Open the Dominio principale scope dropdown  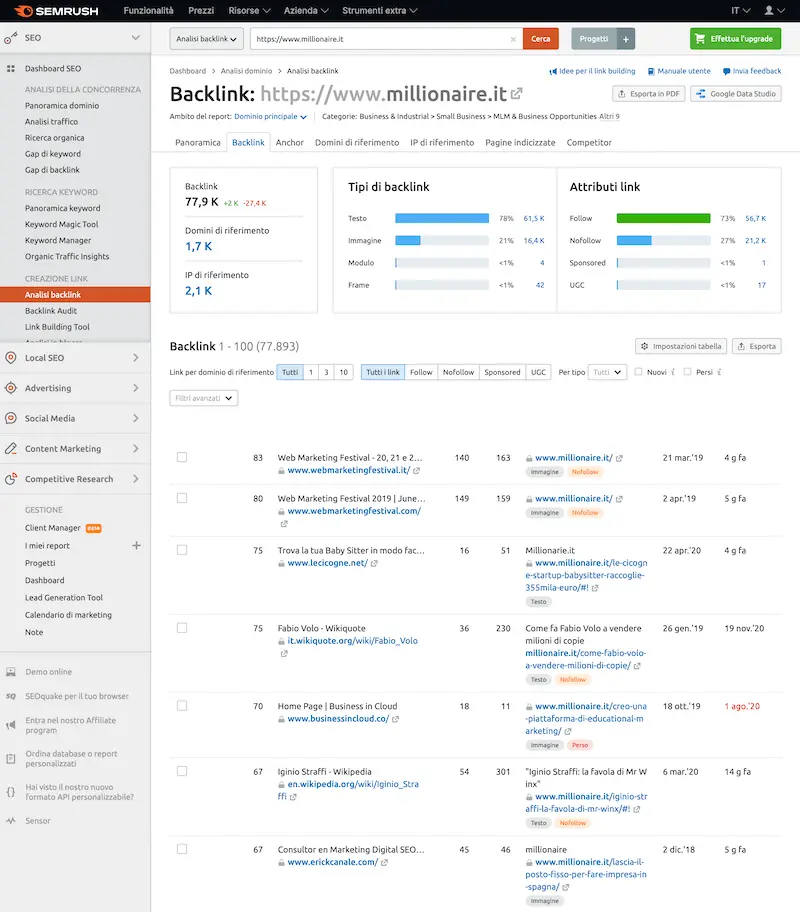271,116
